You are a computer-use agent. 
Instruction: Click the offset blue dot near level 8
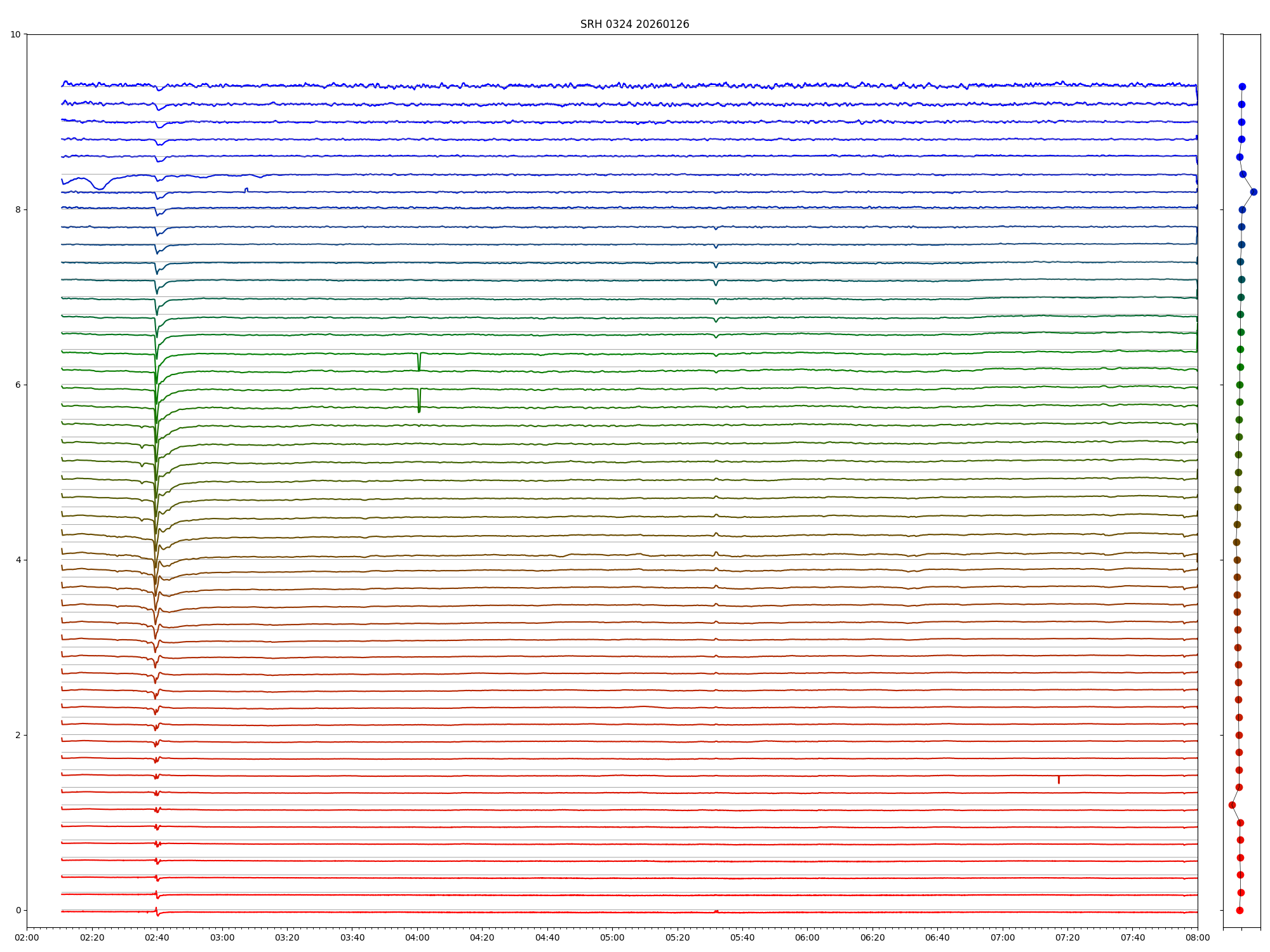(1253, 192)
